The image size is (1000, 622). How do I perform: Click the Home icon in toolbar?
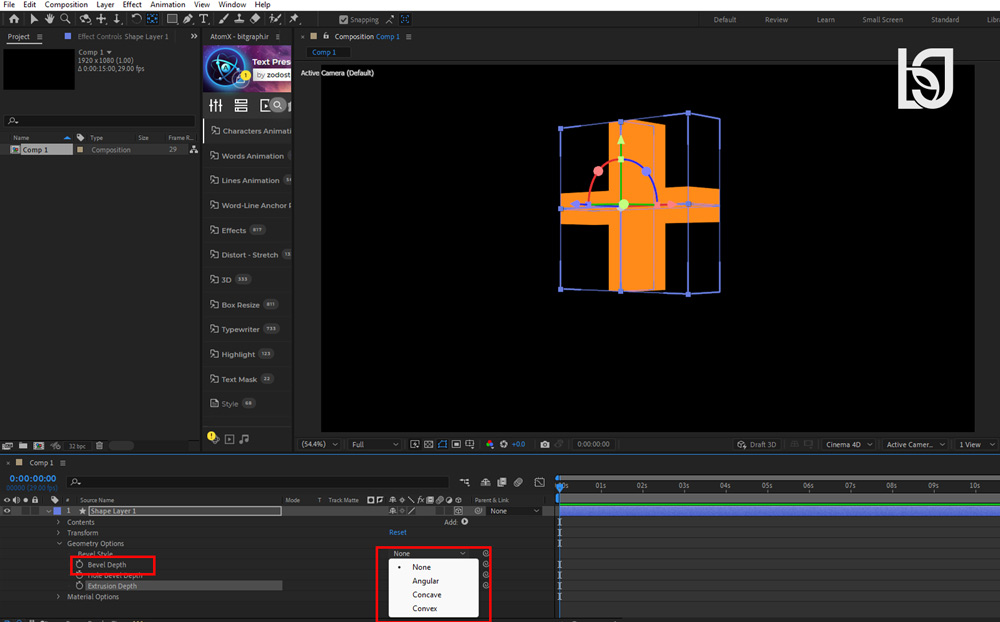[14, 19]
